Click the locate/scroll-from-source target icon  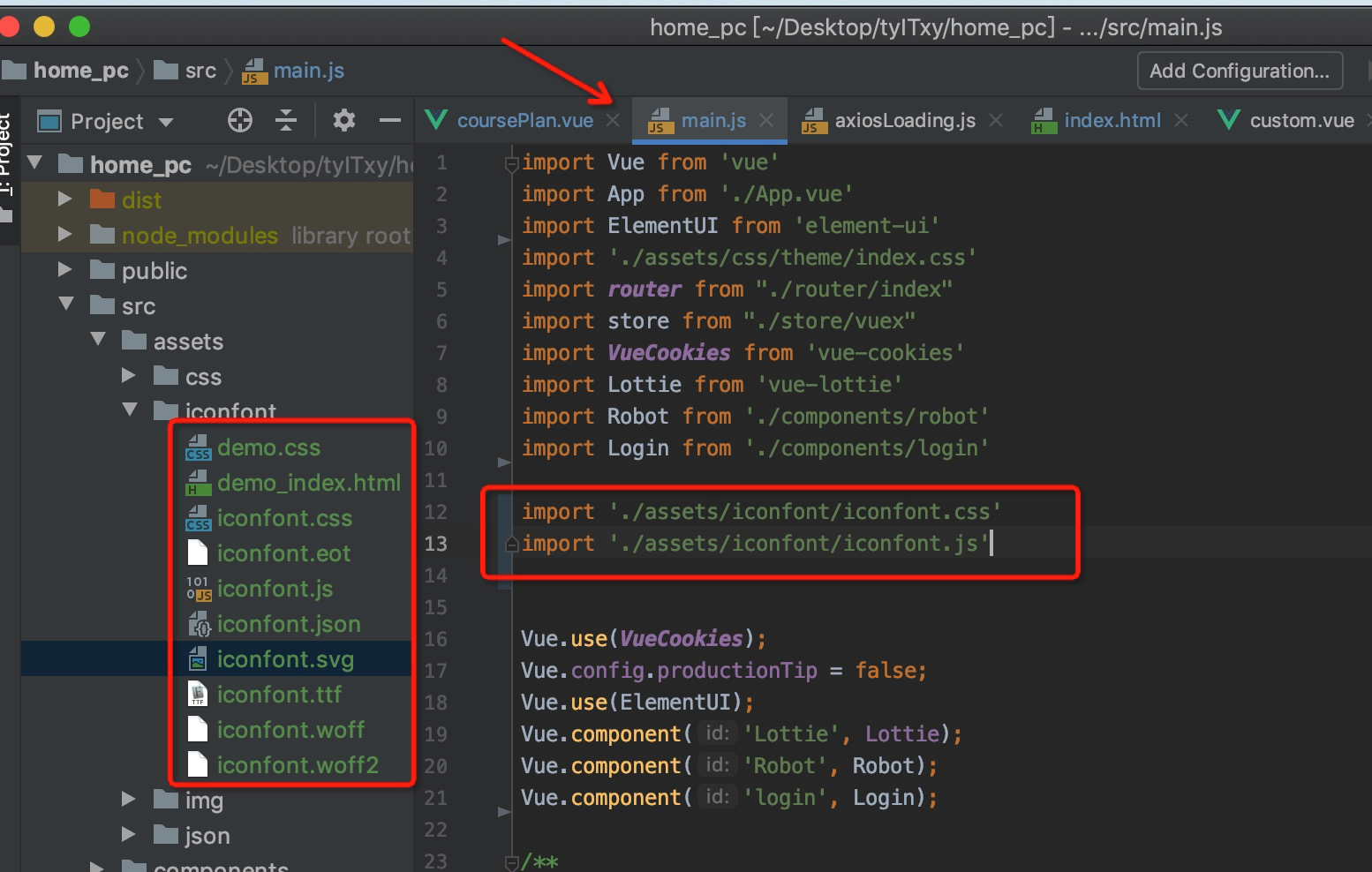coord(240,120)
